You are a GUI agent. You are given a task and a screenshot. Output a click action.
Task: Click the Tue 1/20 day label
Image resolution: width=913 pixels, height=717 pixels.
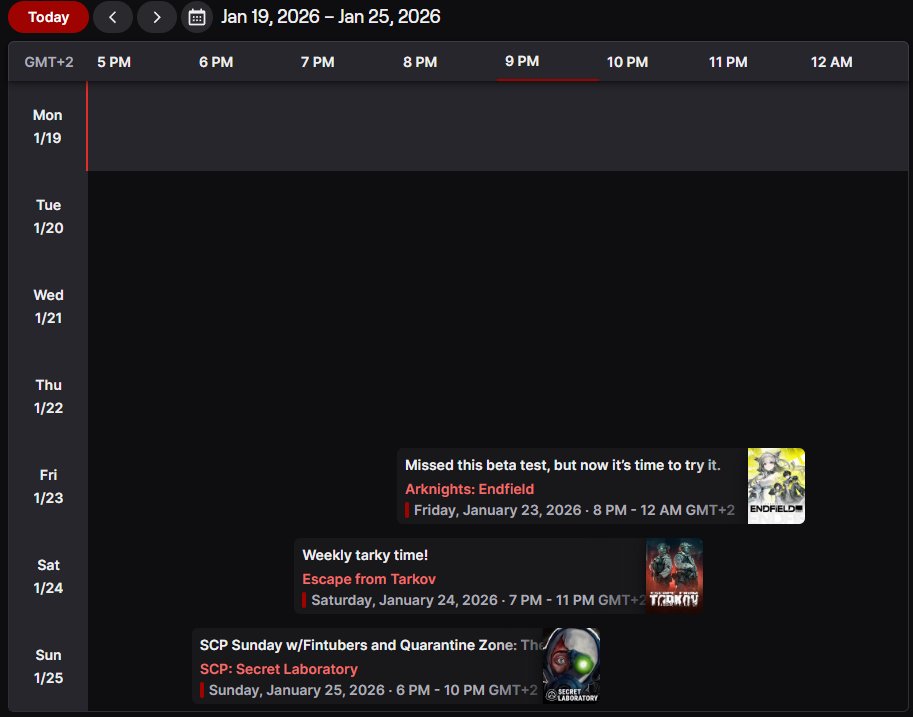pos(48,217)
